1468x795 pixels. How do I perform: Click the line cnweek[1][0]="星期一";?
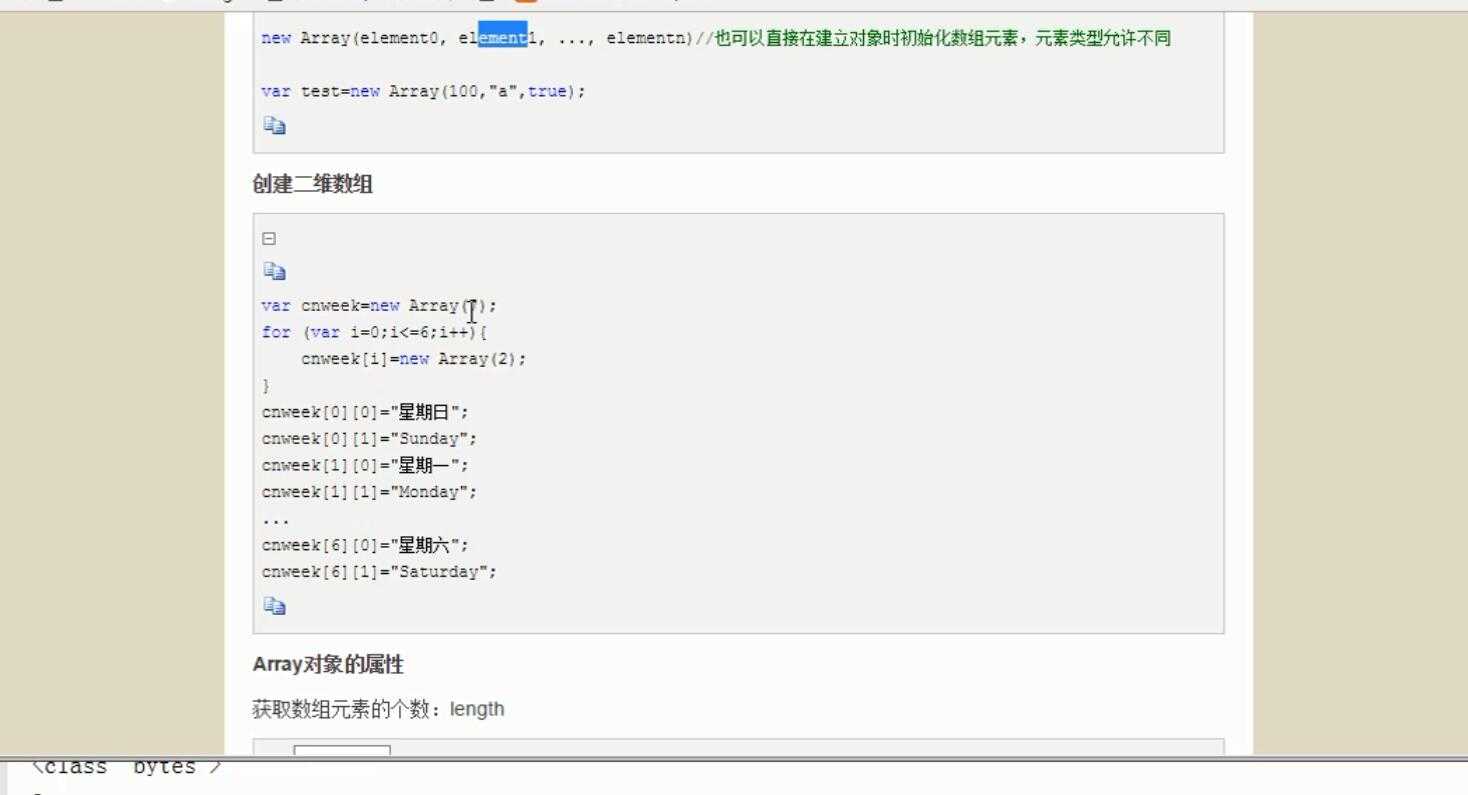tap(365, 465)
